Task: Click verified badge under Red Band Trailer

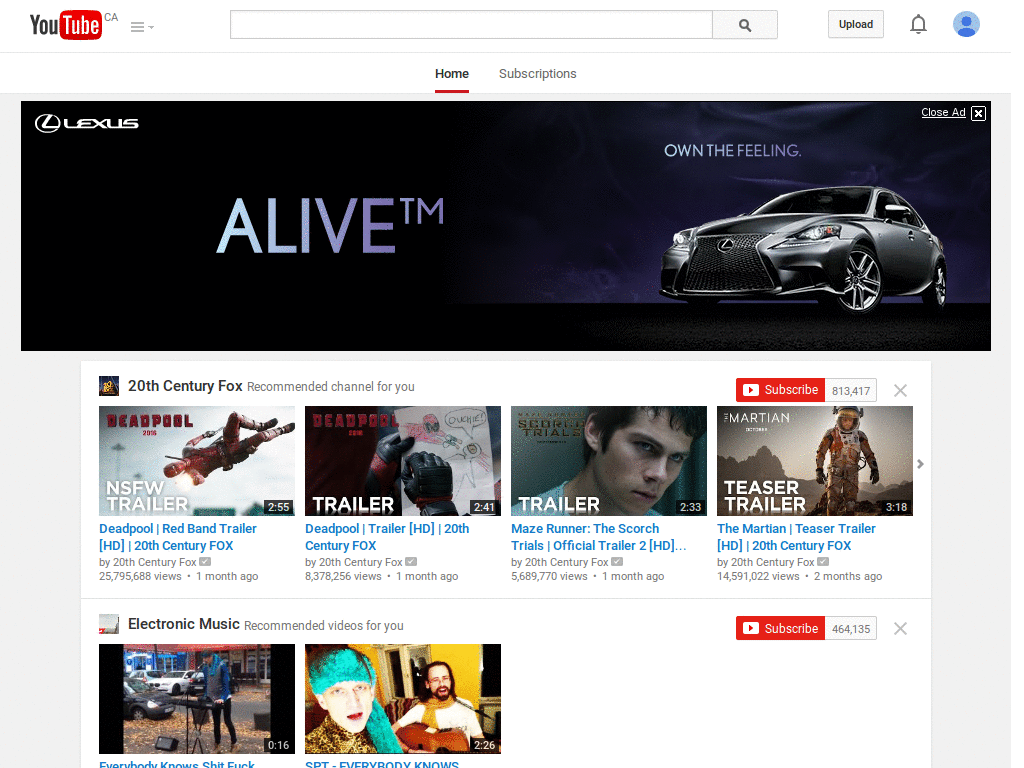Action: click(205, 562)
